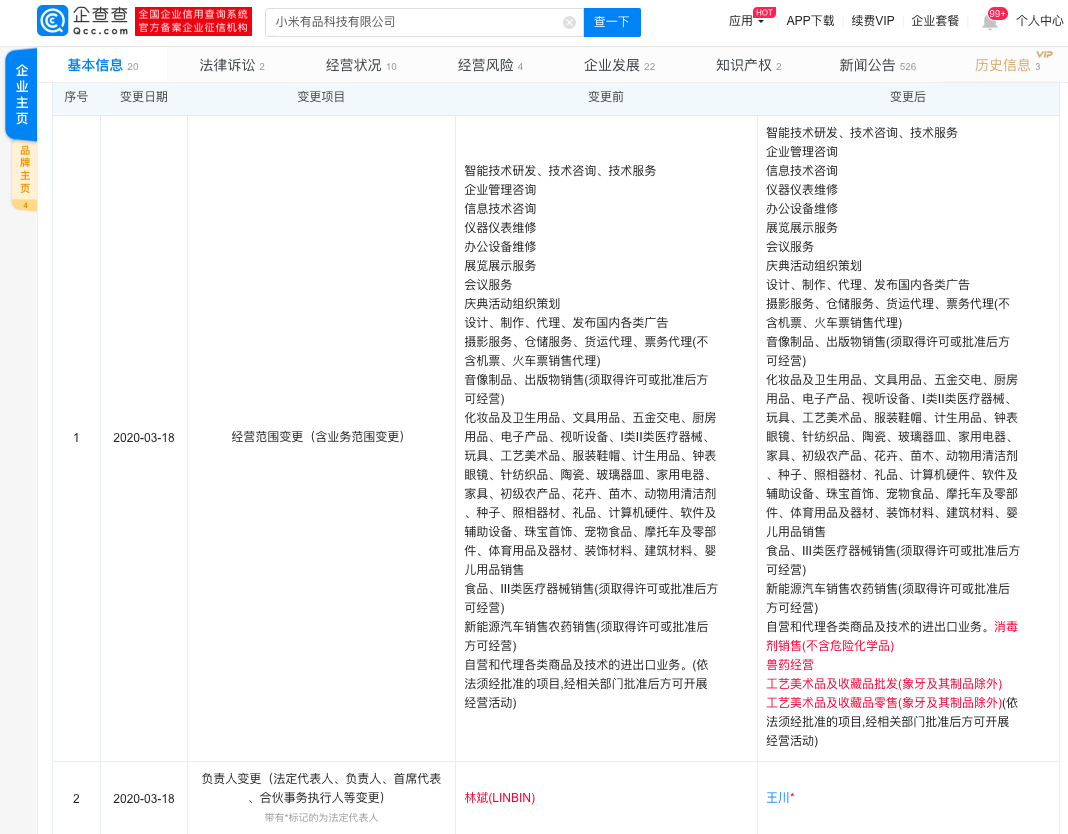Switch to the 经营状况 tab
Viewport: 1068px width, 834px height.
point(361,65)
